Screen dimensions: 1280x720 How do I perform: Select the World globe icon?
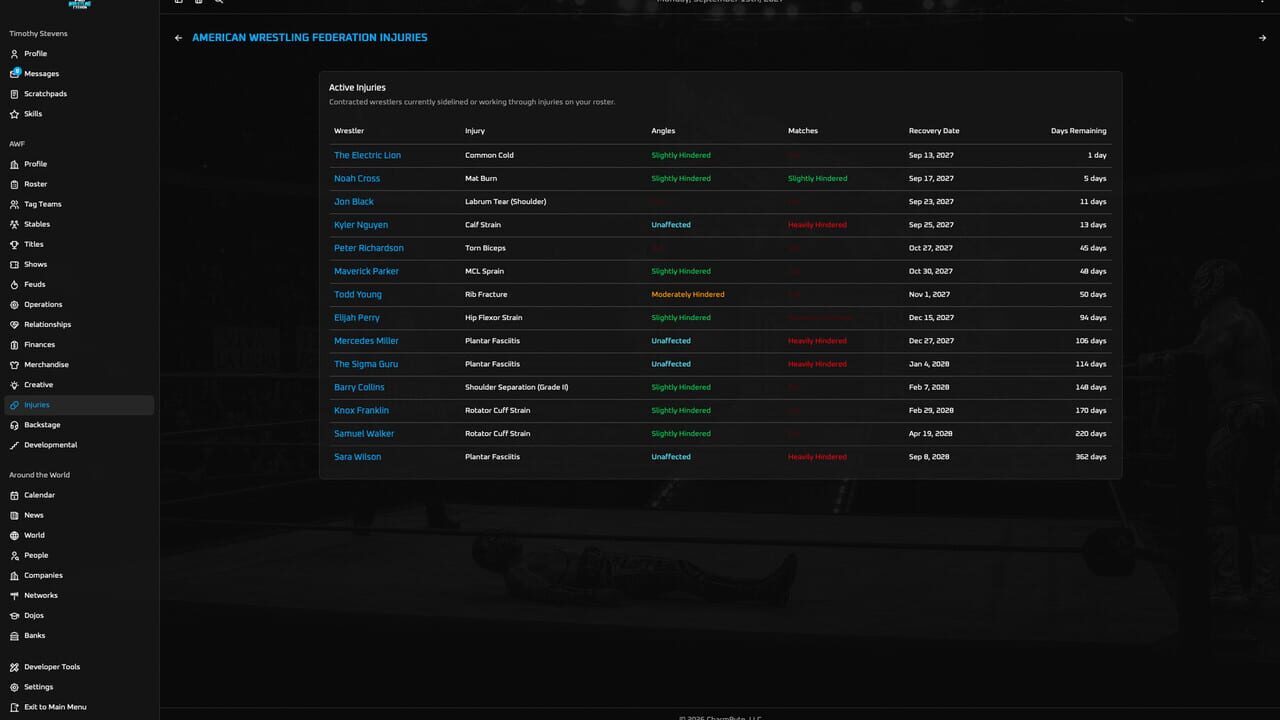[14, 535]
